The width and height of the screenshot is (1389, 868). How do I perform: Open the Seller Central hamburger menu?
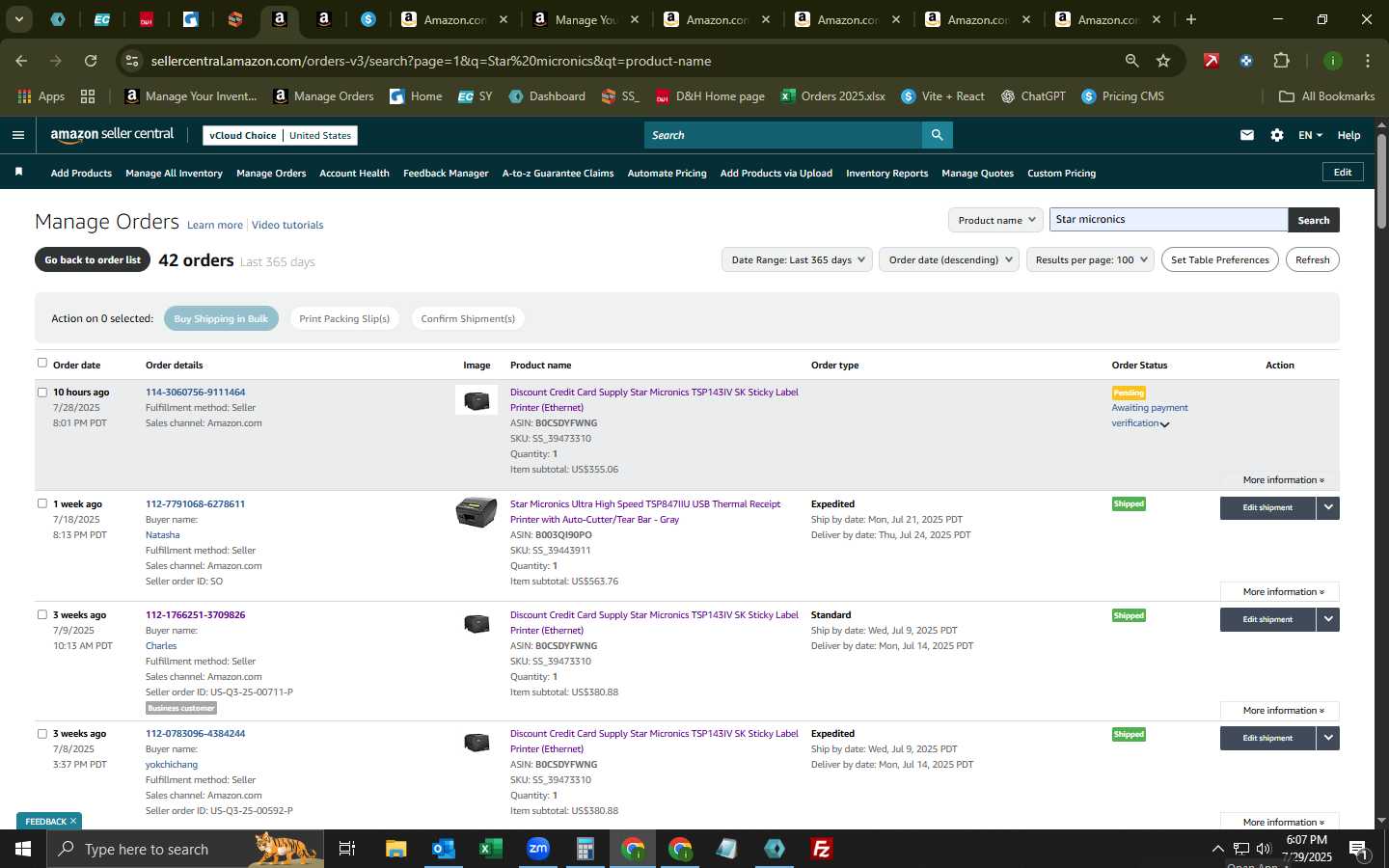point(17,135)
